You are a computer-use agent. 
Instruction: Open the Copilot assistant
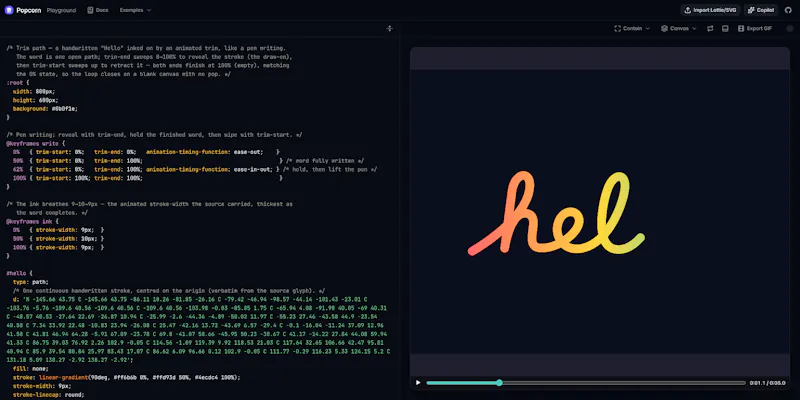(x=761, y=10)
